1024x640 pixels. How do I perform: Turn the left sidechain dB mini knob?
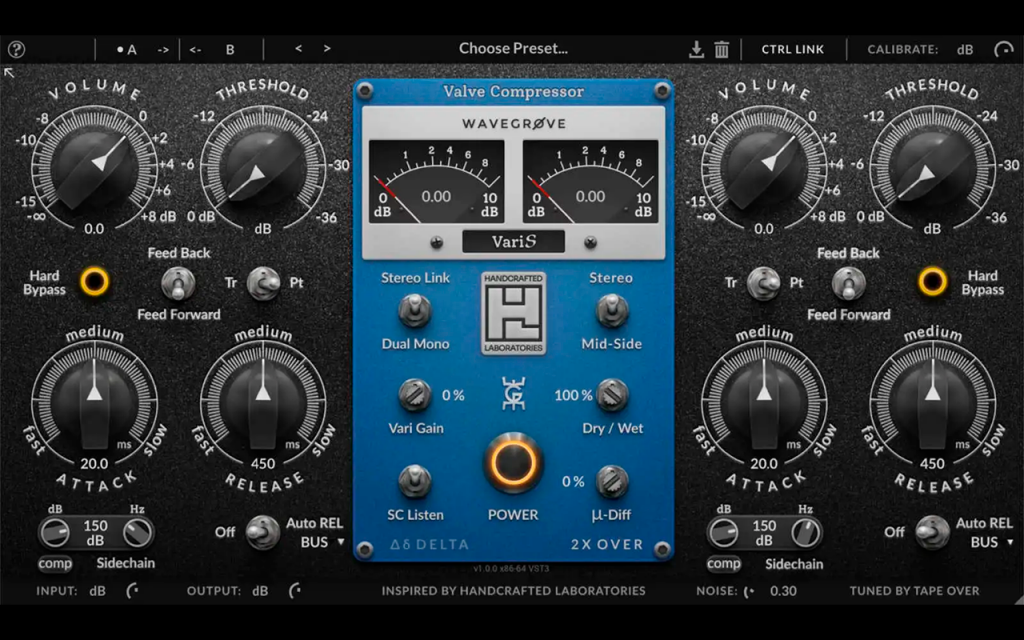(54, 533)
